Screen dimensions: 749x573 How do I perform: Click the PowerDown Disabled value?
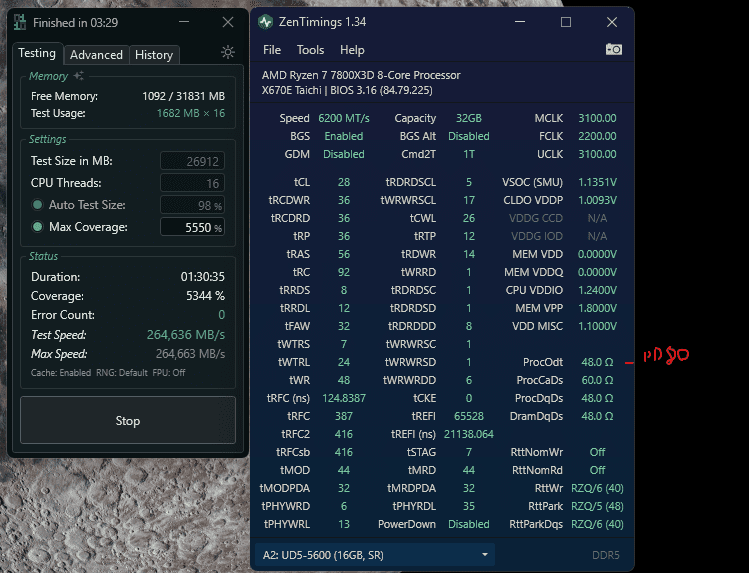pyautogui.click(x=469, y=524)
